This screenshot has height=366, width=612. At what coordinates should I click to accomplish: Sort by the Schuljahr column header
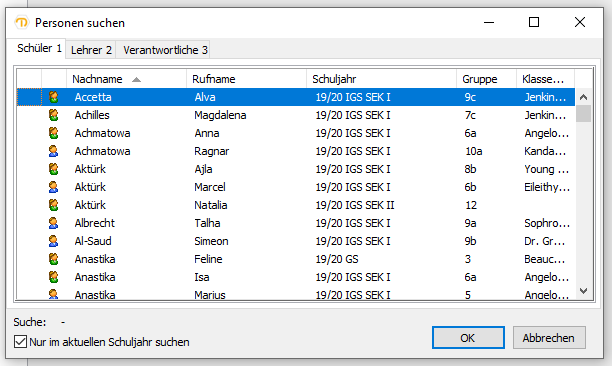coord(381,79)
